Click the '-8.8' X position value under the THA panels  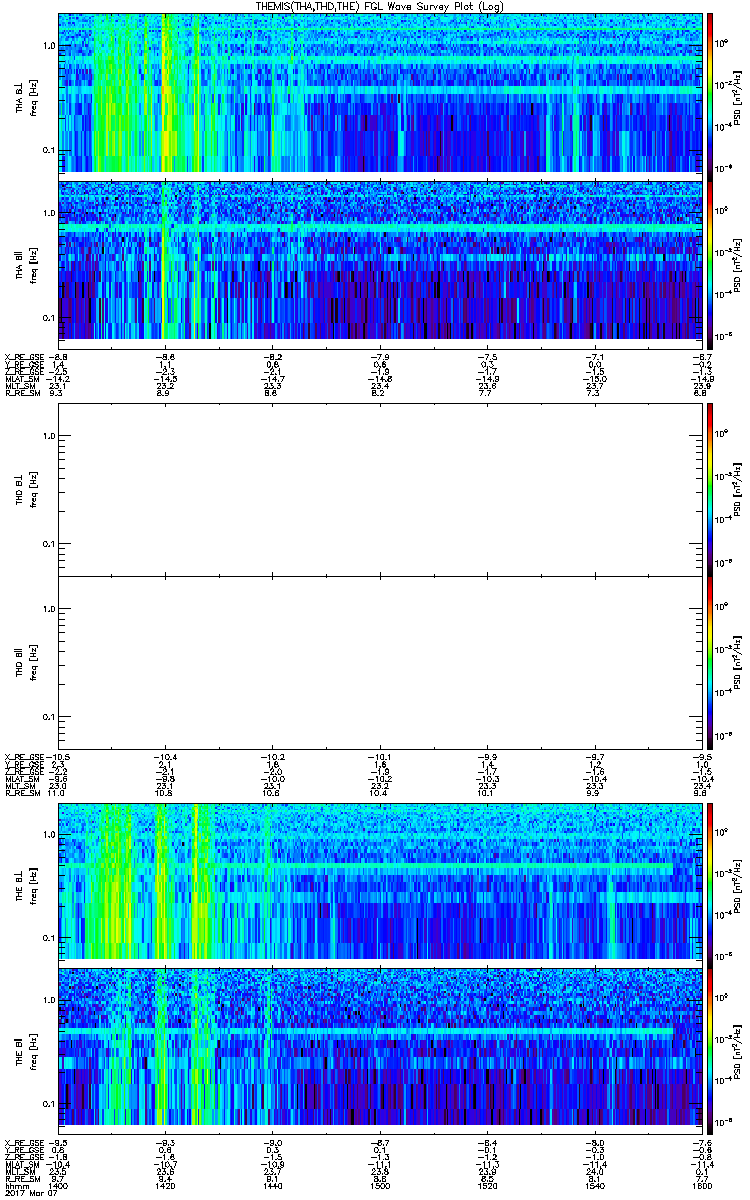coord(58,355)
